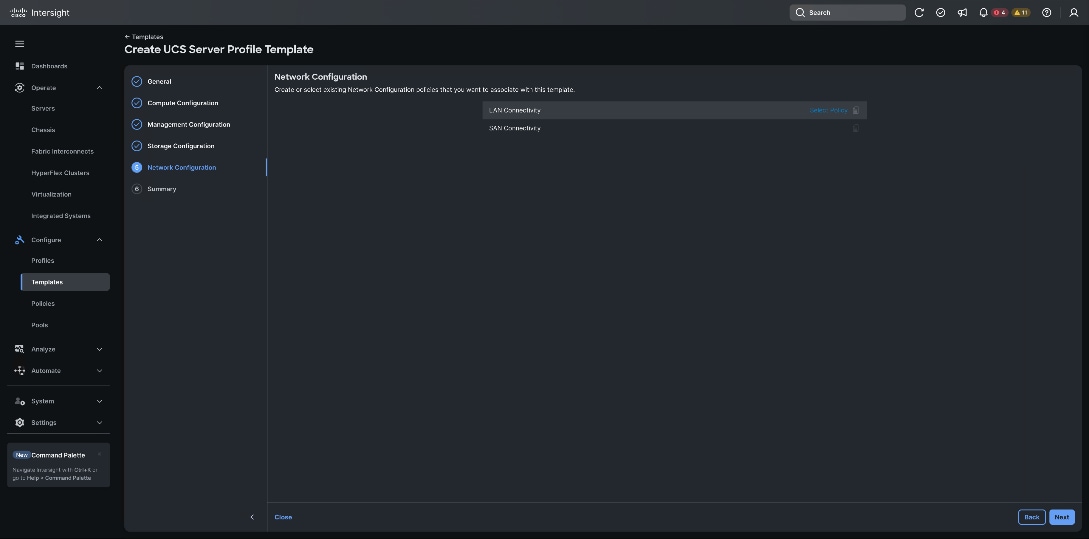Click the refresh icon in header

[x=919, y=13]
